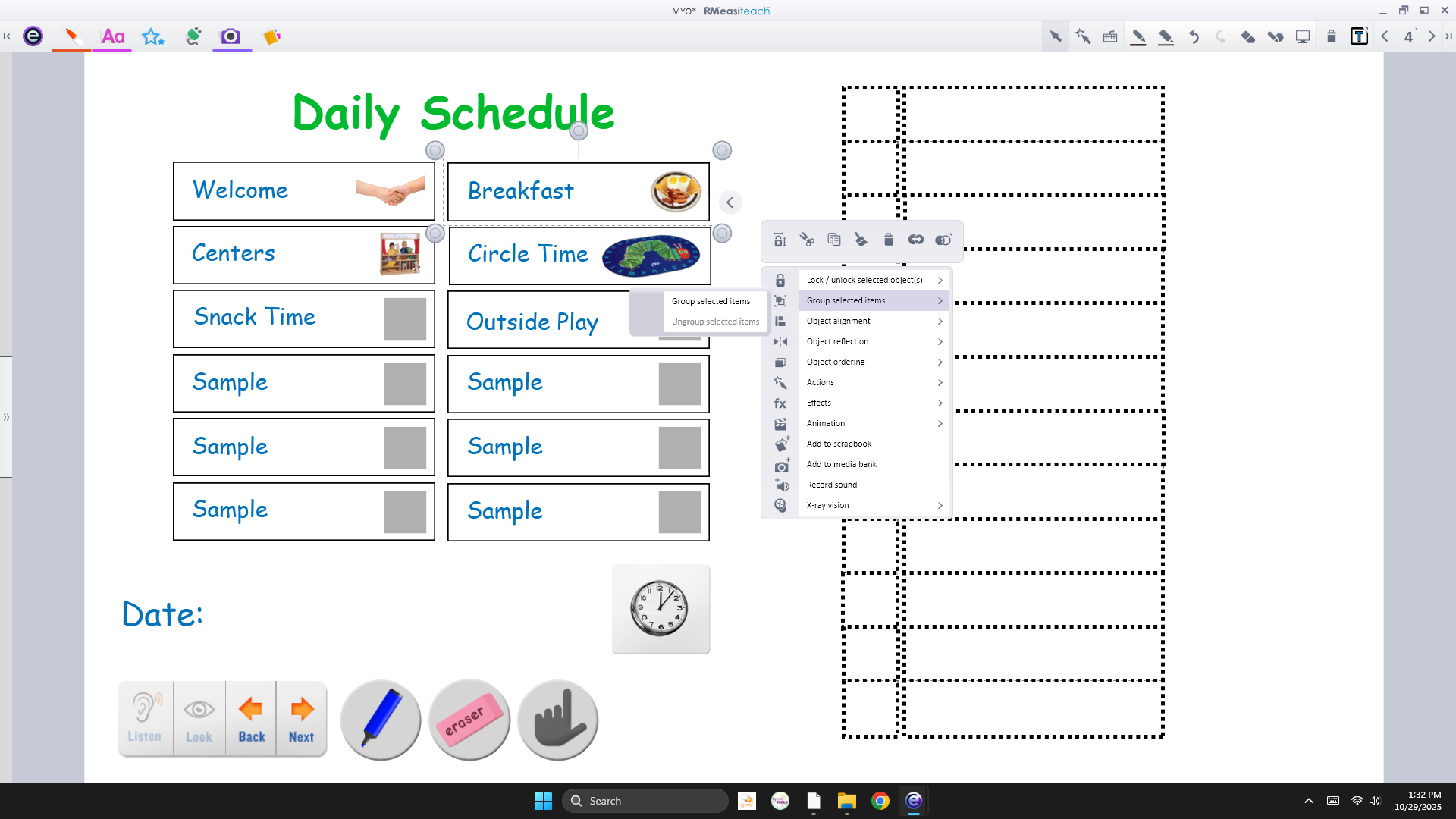1456x819 pixels.
Task: Select the black-underlined pen tool
Action: click(1138, 36)
